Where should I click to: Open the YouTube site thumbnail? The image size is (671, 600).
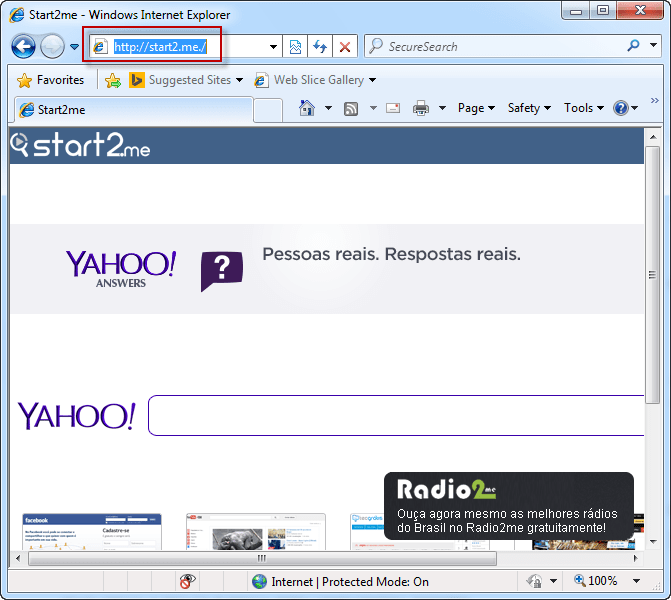pyautogui.click(x=256, y=532)
